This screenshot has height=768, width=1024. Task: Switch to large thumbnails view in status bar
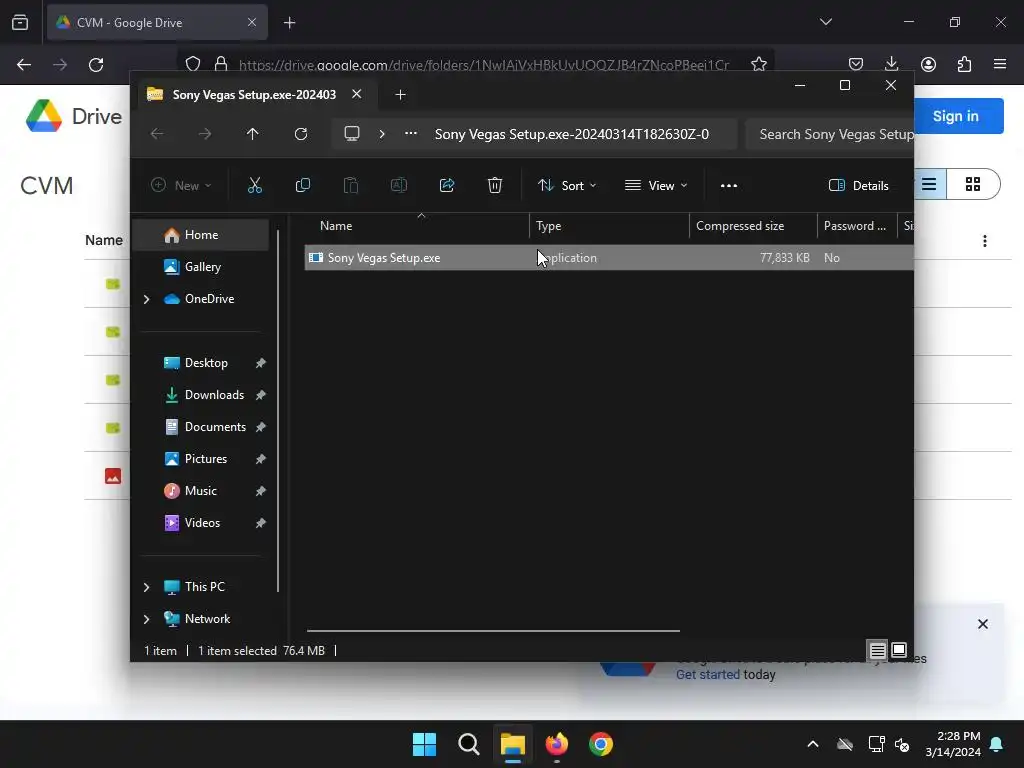click(899, 650)
